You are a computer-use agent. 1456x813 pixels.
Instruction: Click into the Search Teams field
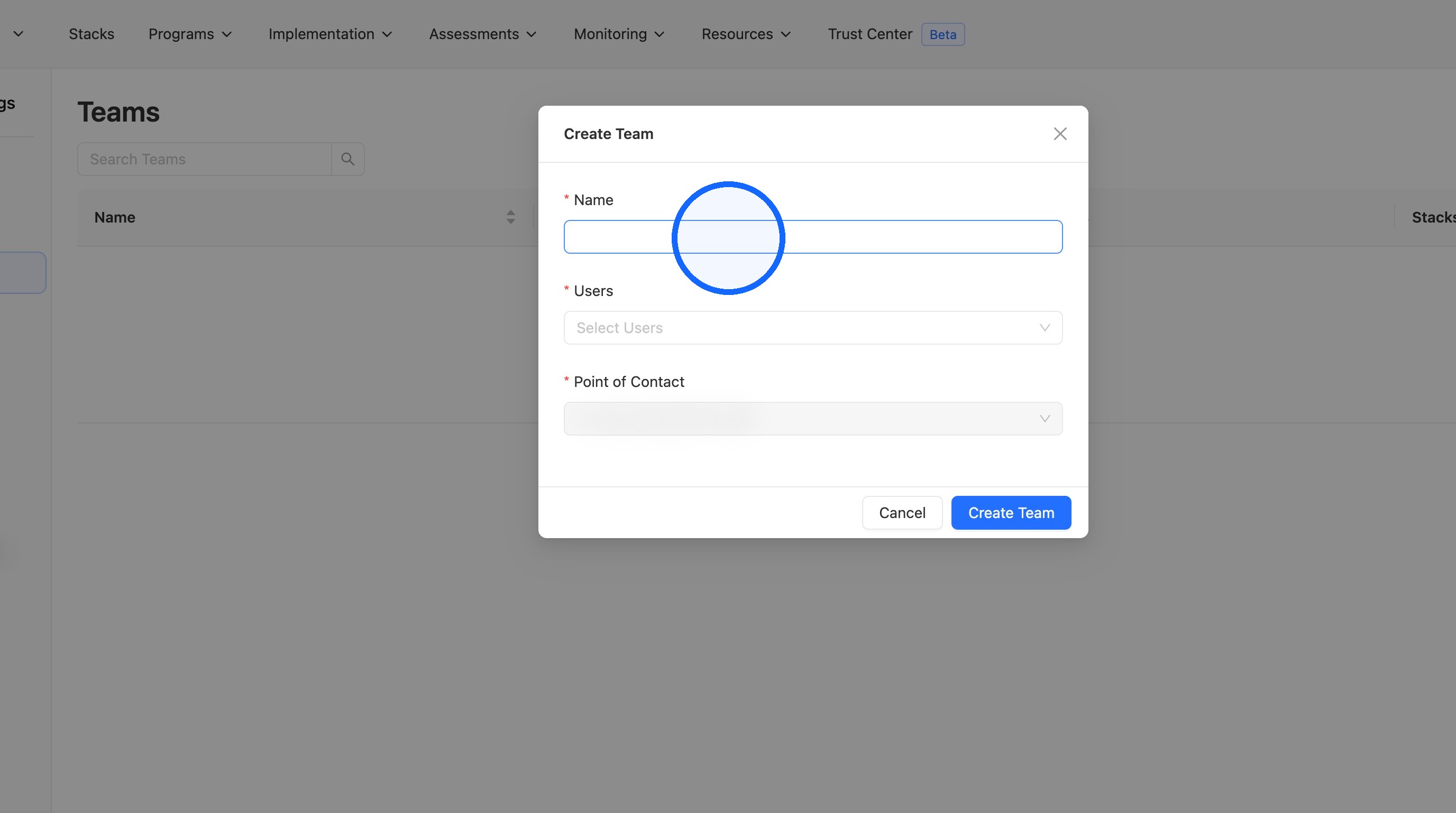point(204,159)
